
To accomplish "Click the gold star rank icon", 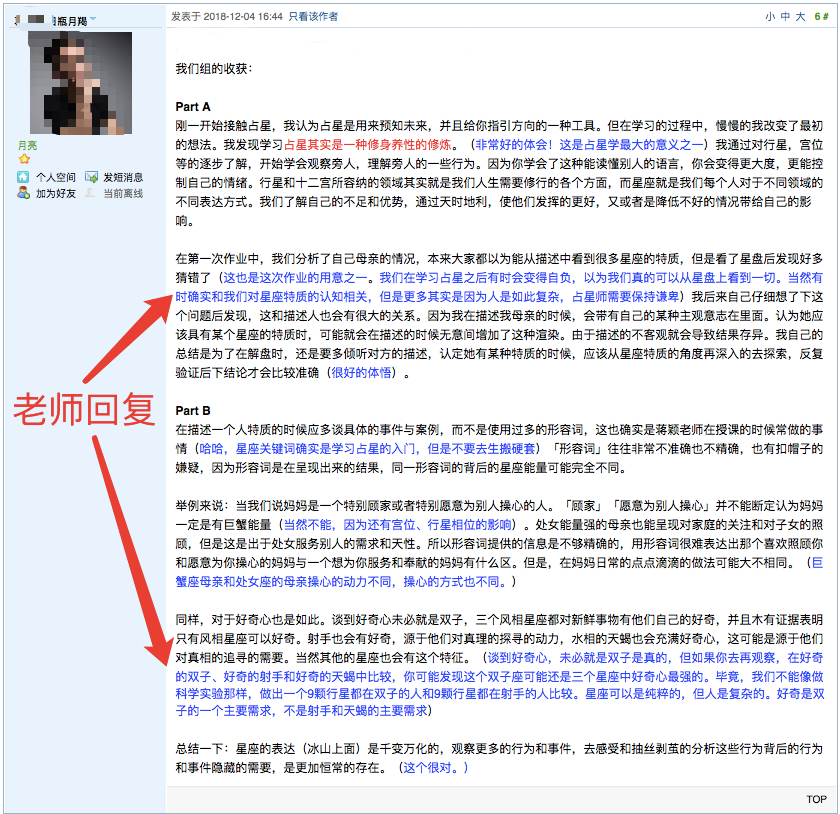I will click(x=24, y=160).
